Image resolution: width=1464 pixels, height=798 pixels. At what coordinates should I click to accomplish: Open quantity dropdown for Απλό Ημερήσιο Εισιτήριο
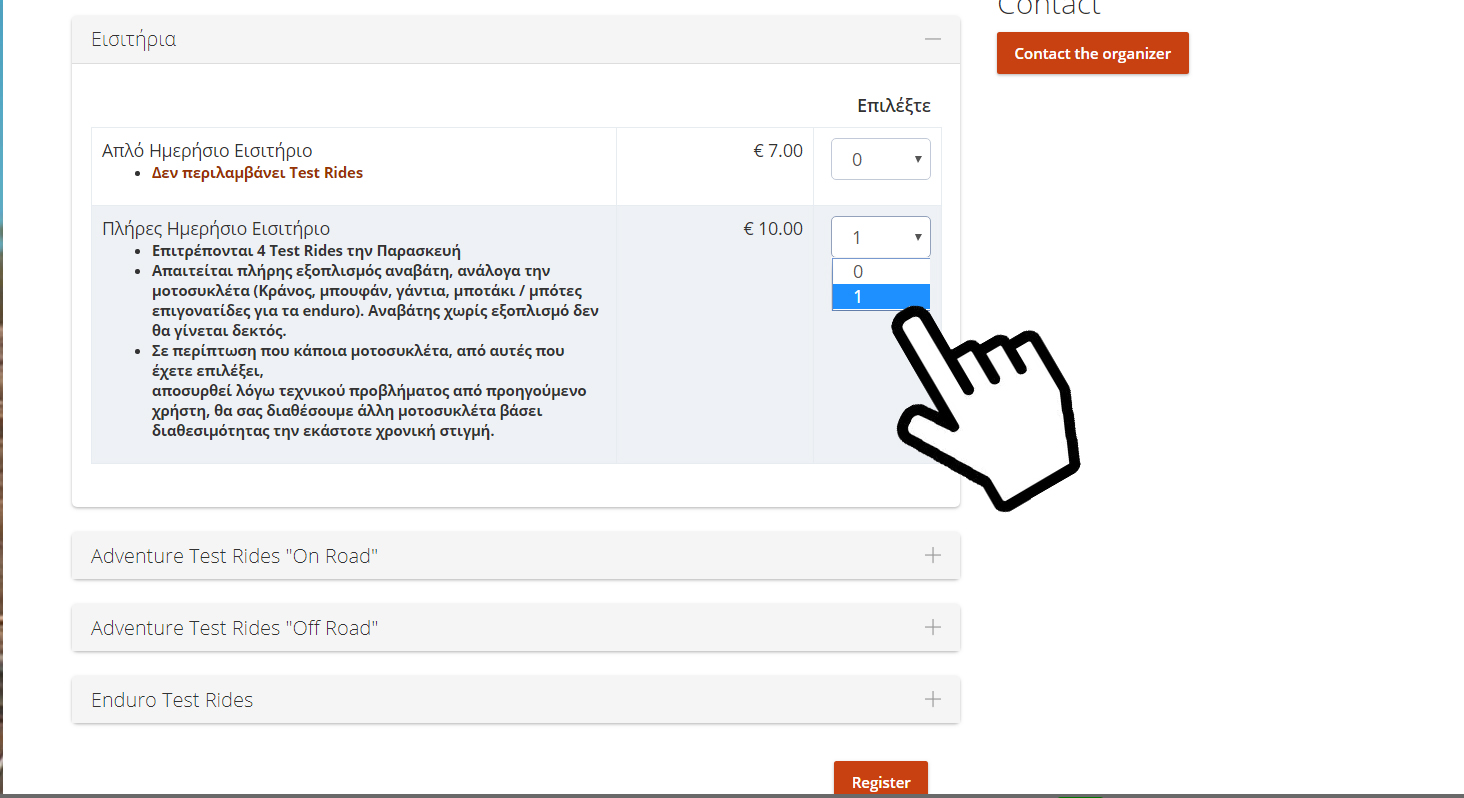pyautogui.click(x=881, y=159)
